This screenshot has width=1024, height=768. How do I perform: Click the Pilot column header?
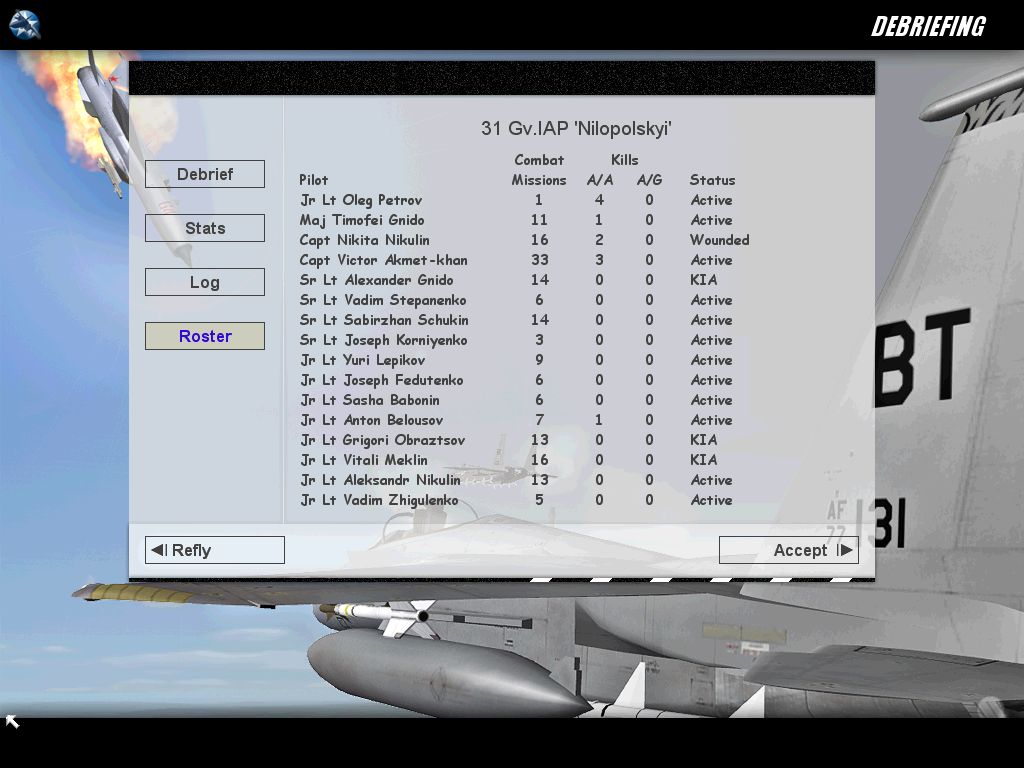pyautogui.click(x=313, y=180)
